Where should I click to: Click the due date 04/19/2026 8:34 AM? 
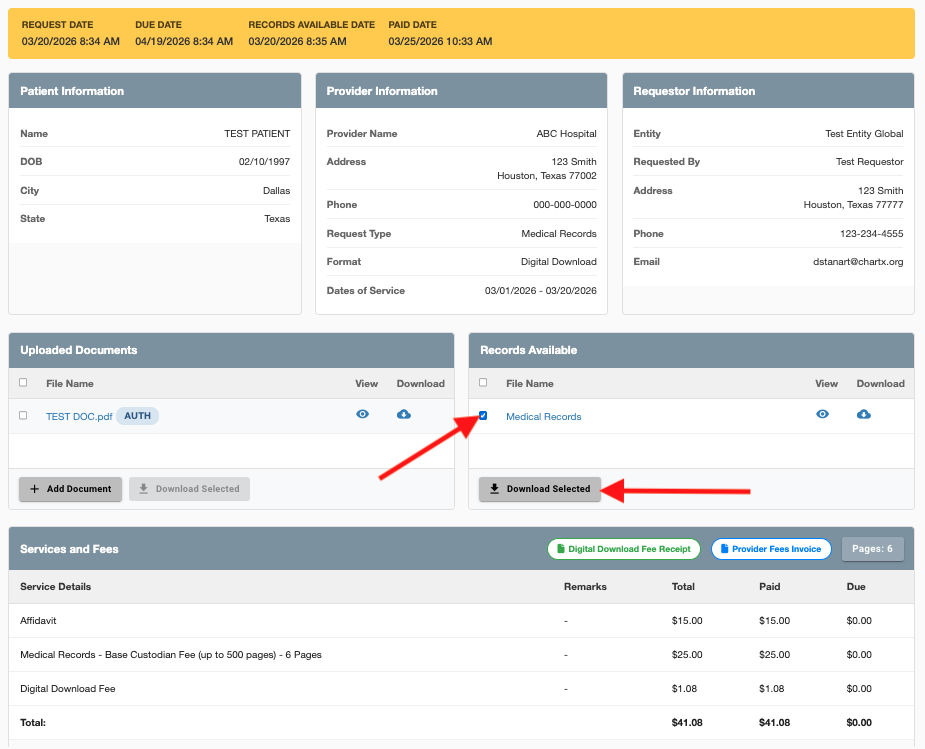pyautogui.click(x=184, y=41)
